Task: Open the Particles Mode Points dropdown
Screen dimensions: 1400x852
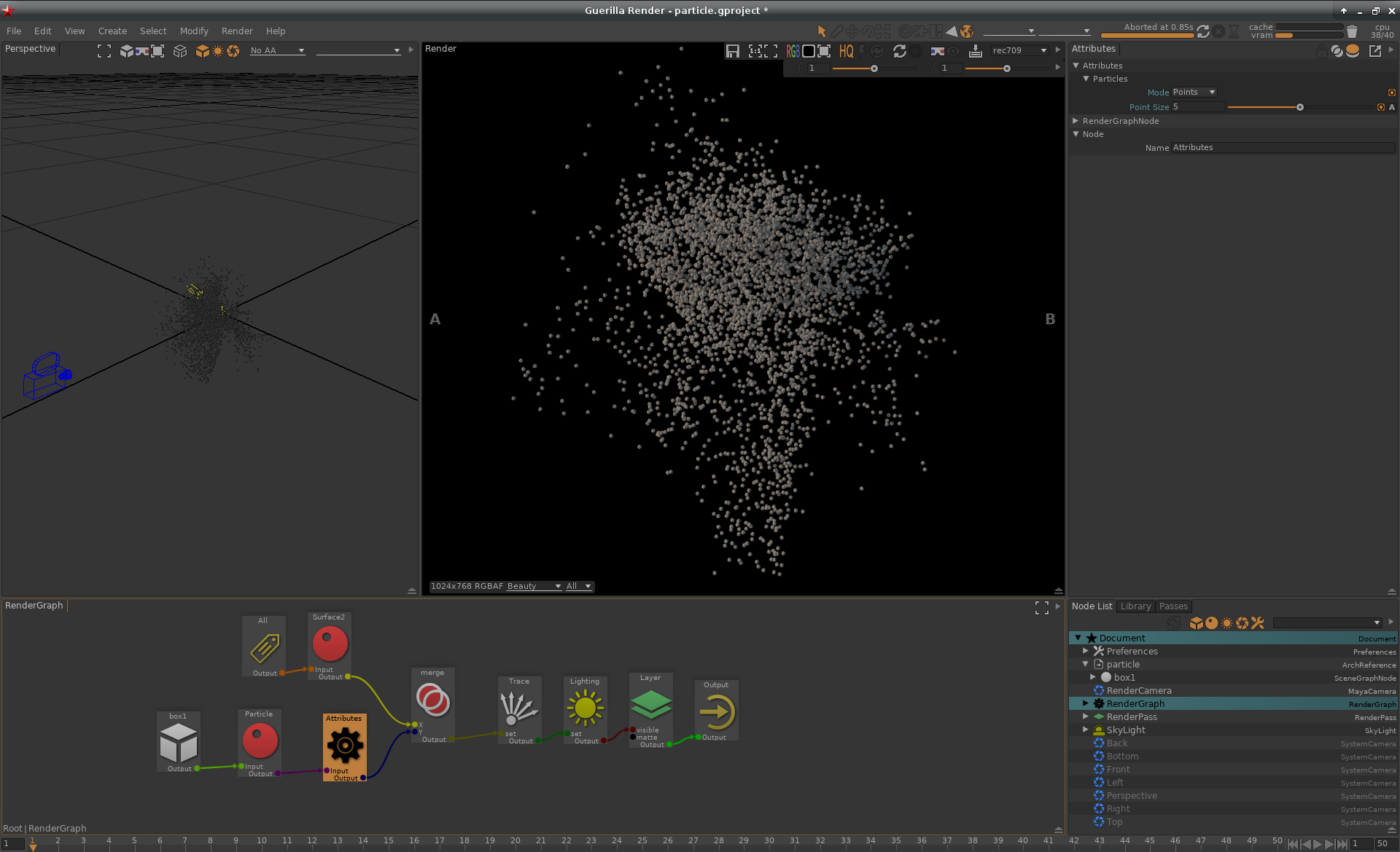Action: tap(1194, 93)
